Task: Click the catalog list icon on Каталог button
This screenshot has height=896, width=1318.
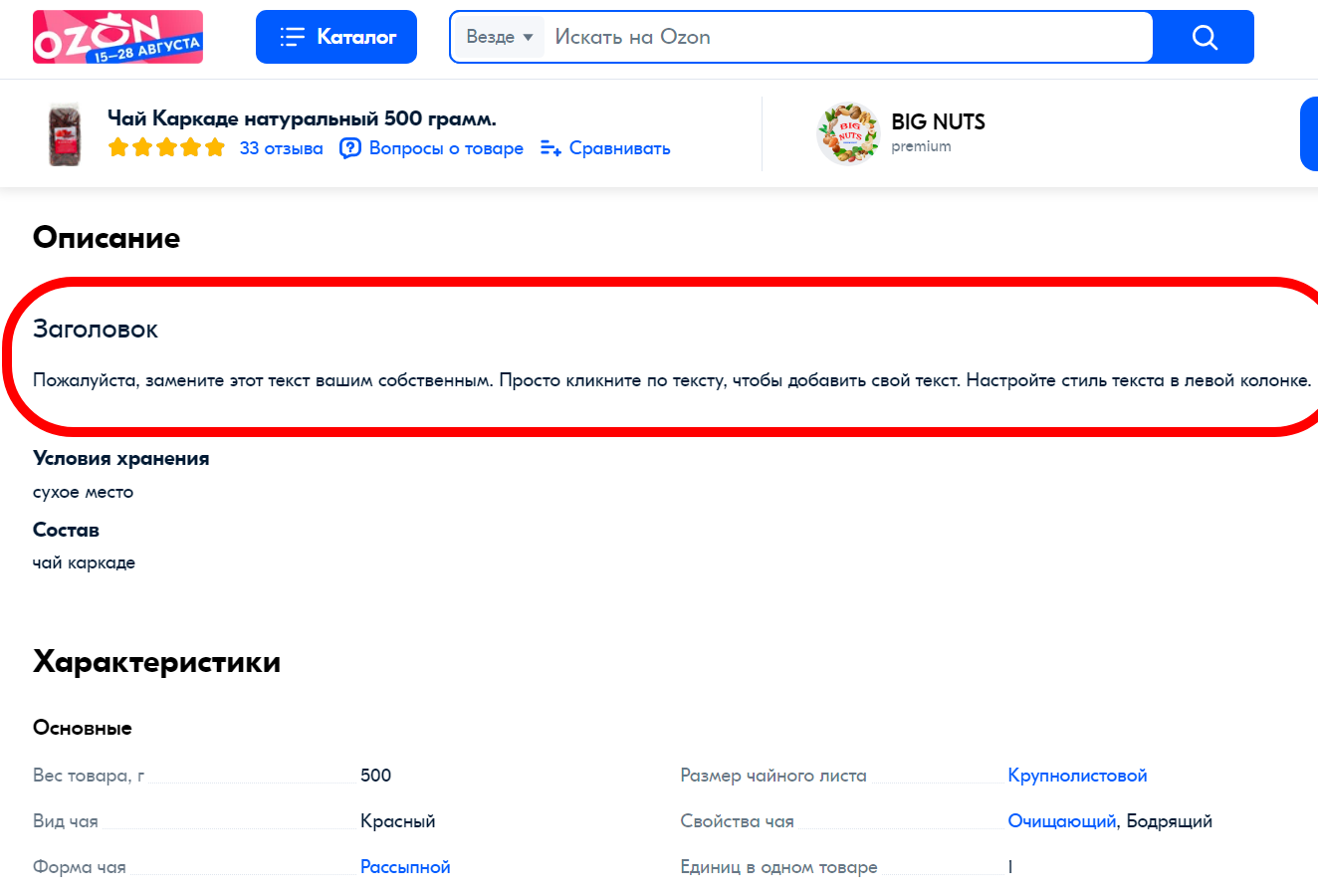Action: 291,36
